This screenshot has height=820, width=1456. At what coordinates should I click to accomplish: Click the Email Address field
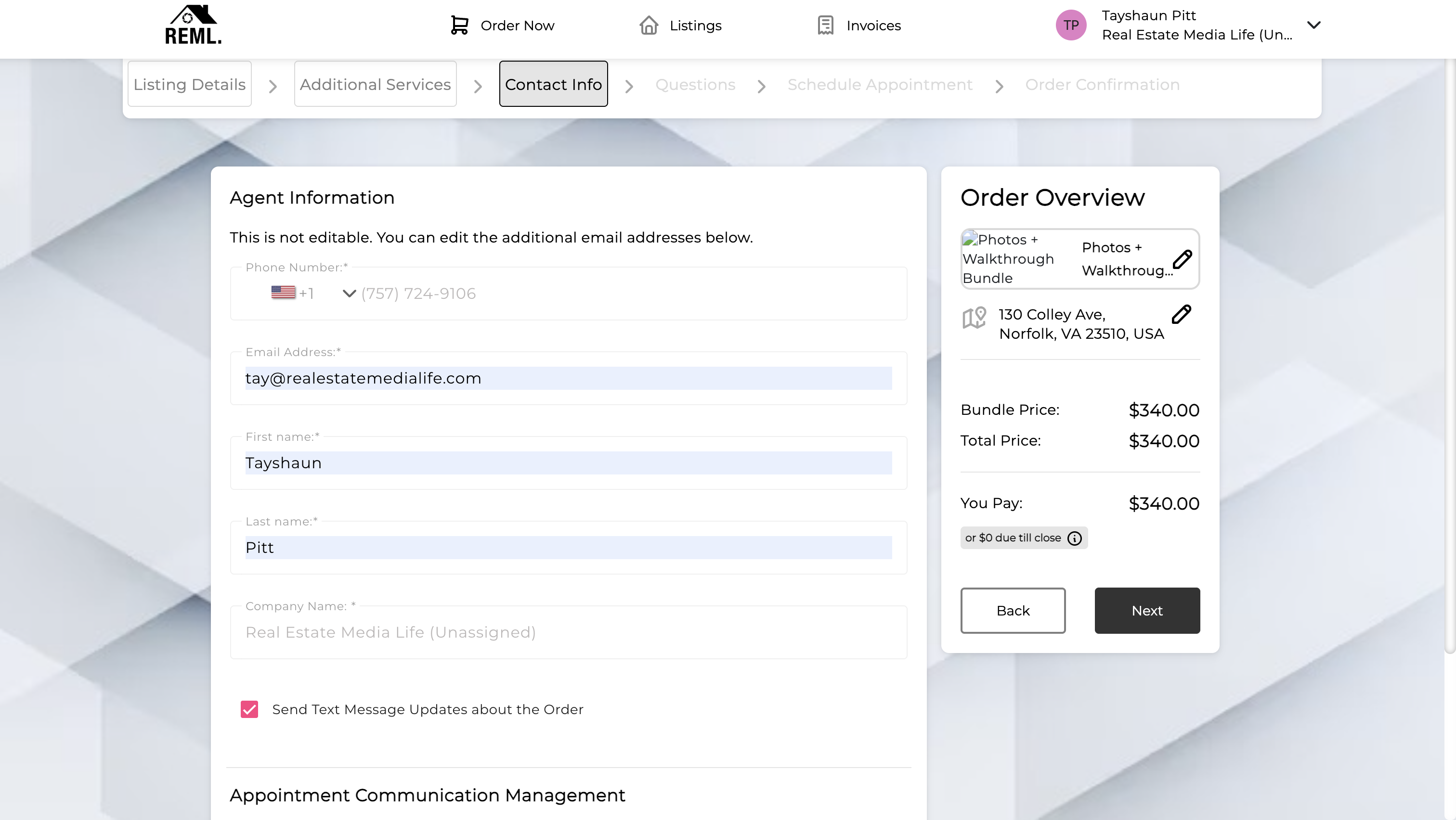[x=569, y=378]
